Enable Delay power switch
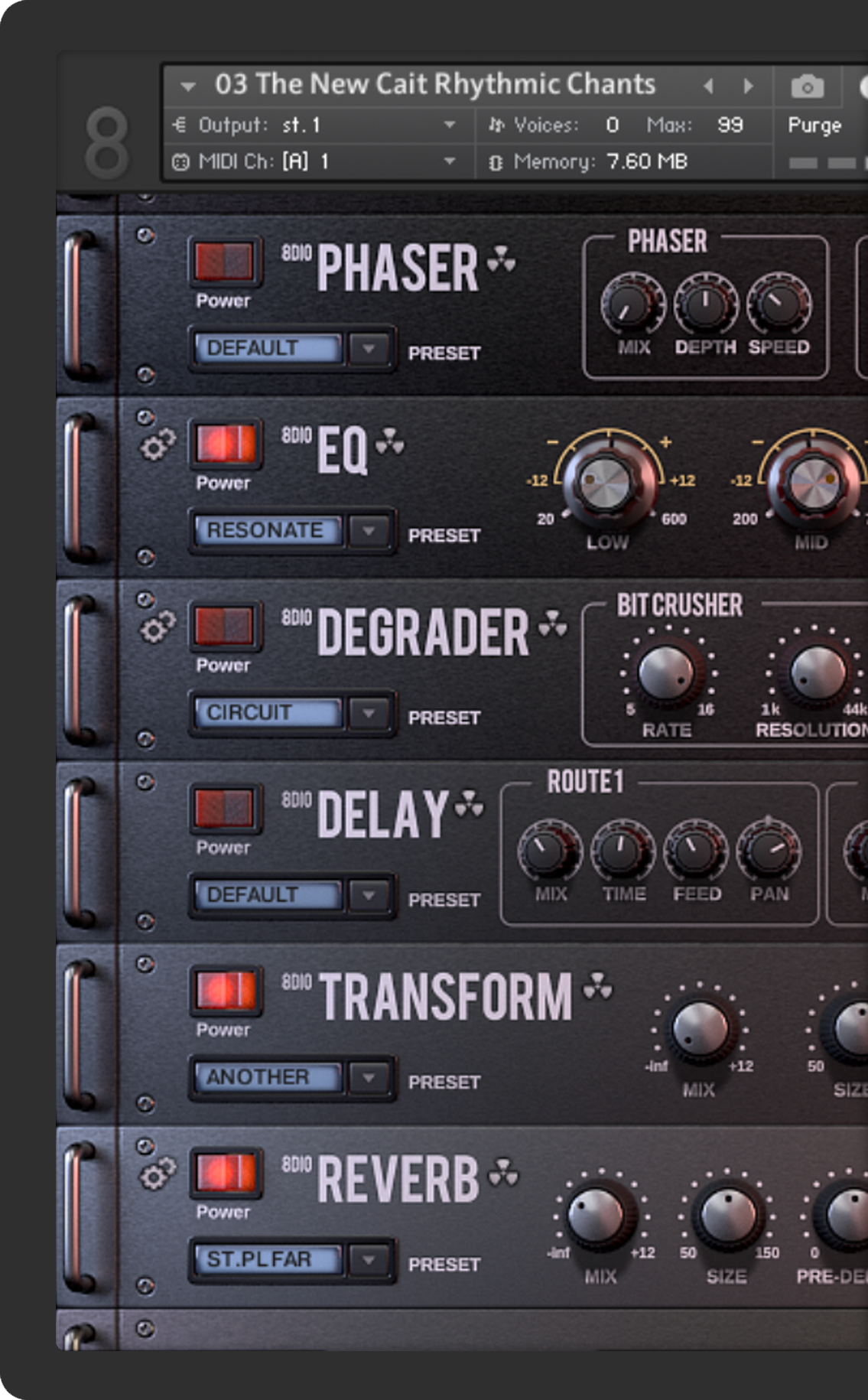Image resolution: width=868 pixels, height=1400 pixels. 225,808
